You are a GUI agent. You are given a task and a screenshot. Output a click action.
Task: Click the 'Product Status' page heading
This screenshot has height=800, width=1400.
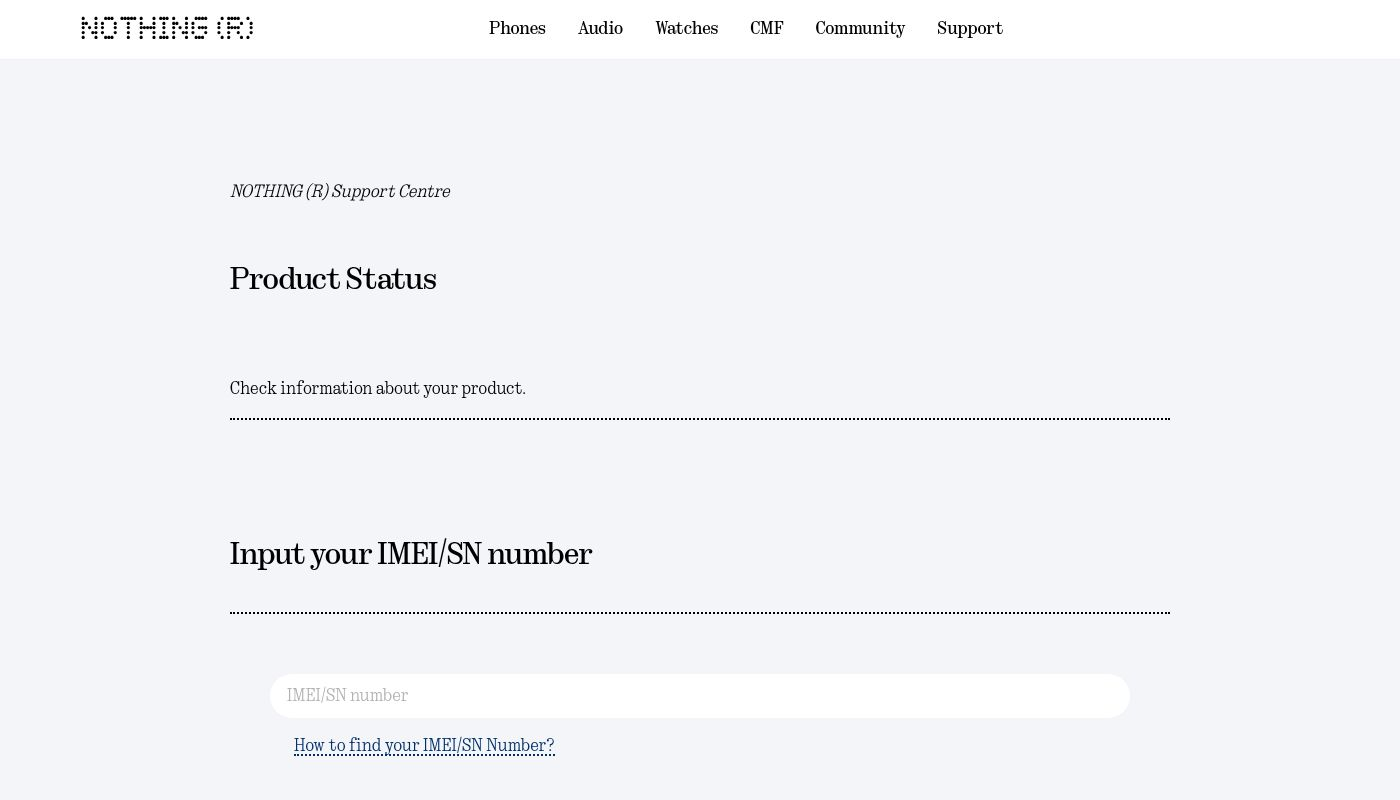333,279
